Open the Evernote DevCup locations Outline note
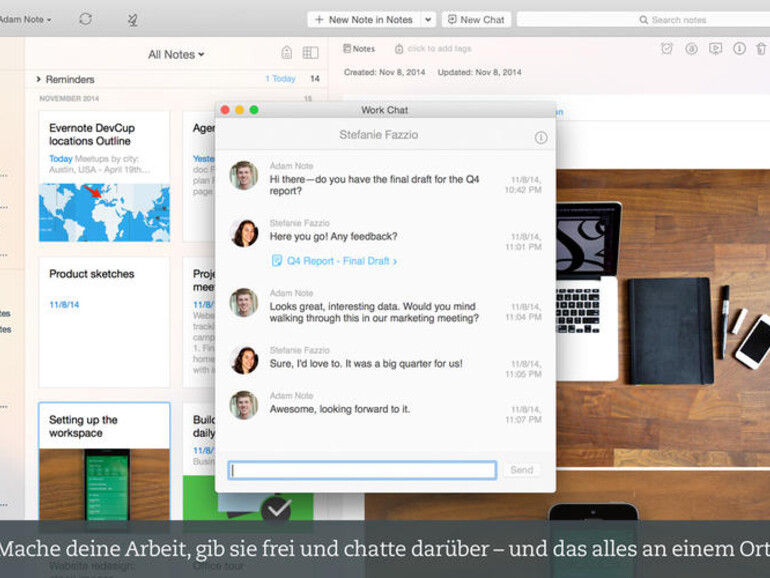Viewport: 770px width, 578px height. tap(104, 176)
